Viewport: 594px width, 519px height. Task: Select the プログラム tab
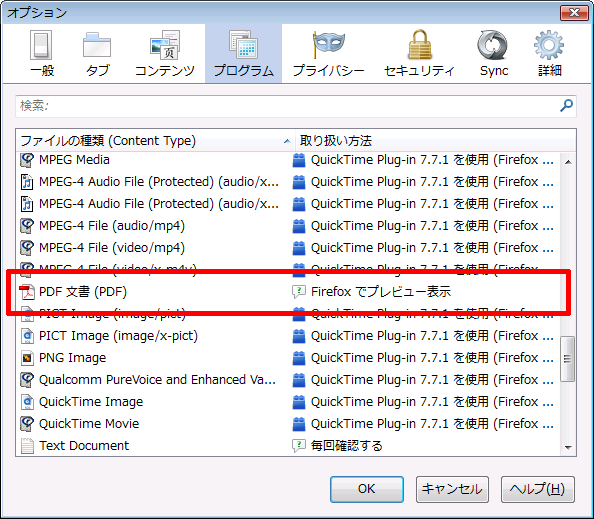click(243, 54)
